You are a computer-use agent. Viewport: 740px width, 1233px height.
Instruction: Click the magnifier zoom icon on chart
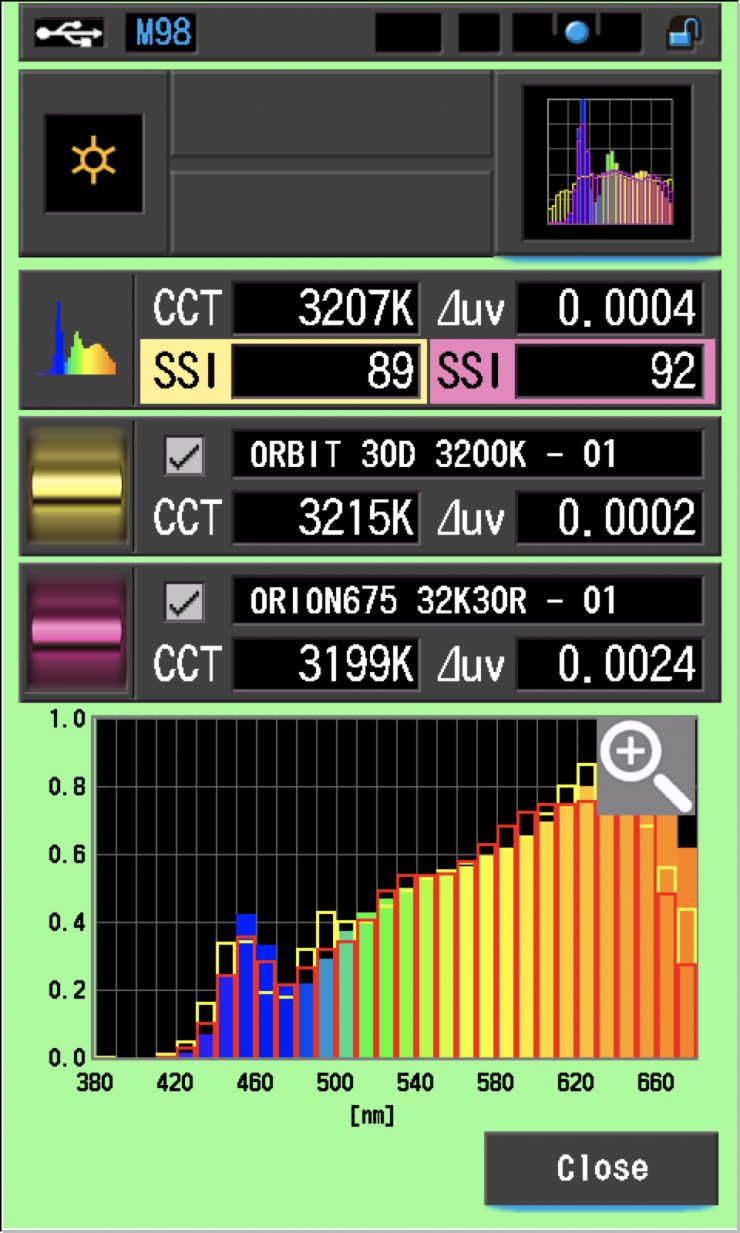pyautogui.click(x=646, y=765)
